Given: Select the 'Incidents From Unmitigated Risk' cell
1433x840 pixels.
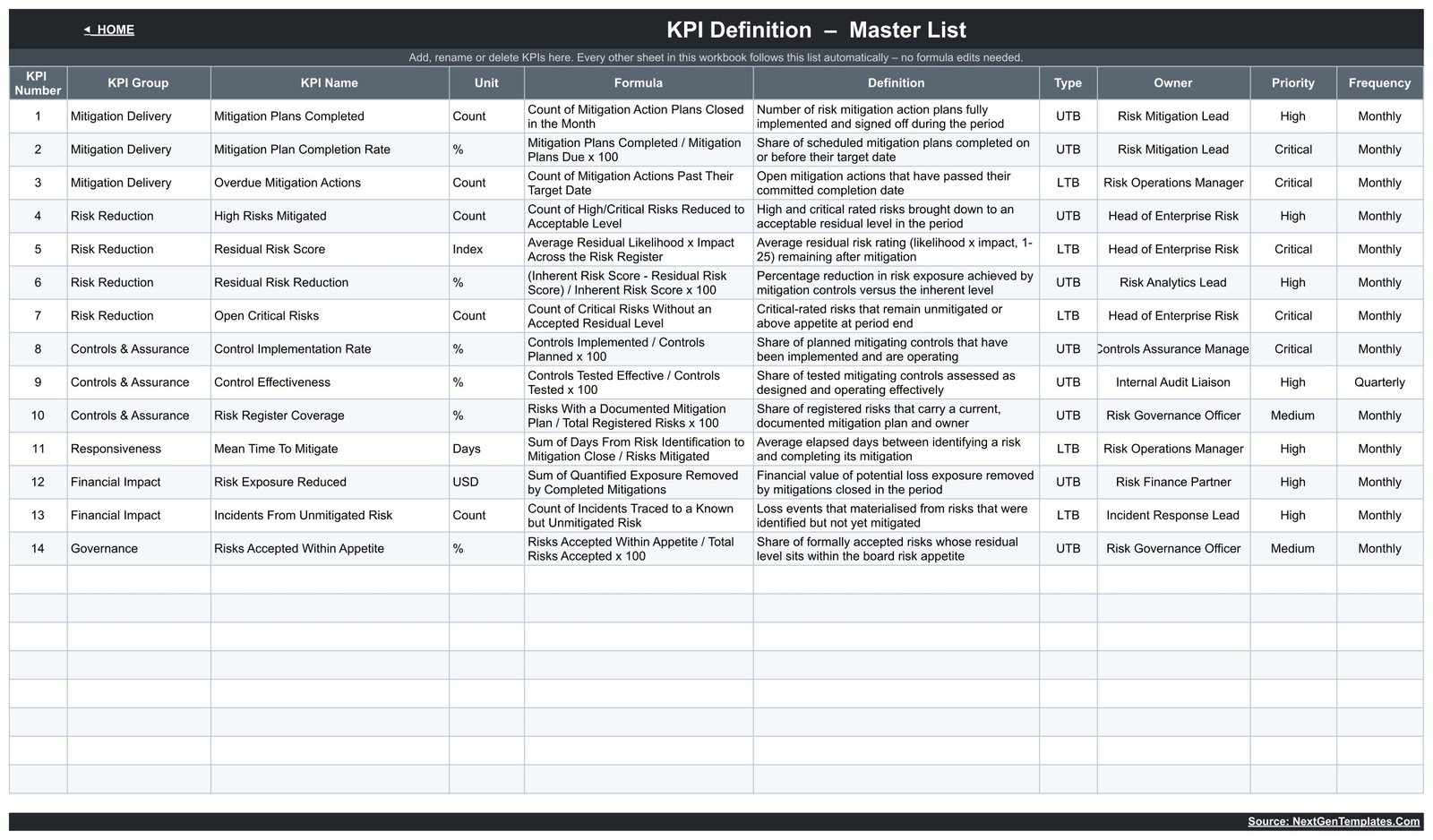Looking at the screenshot, I should pos(330,515).
